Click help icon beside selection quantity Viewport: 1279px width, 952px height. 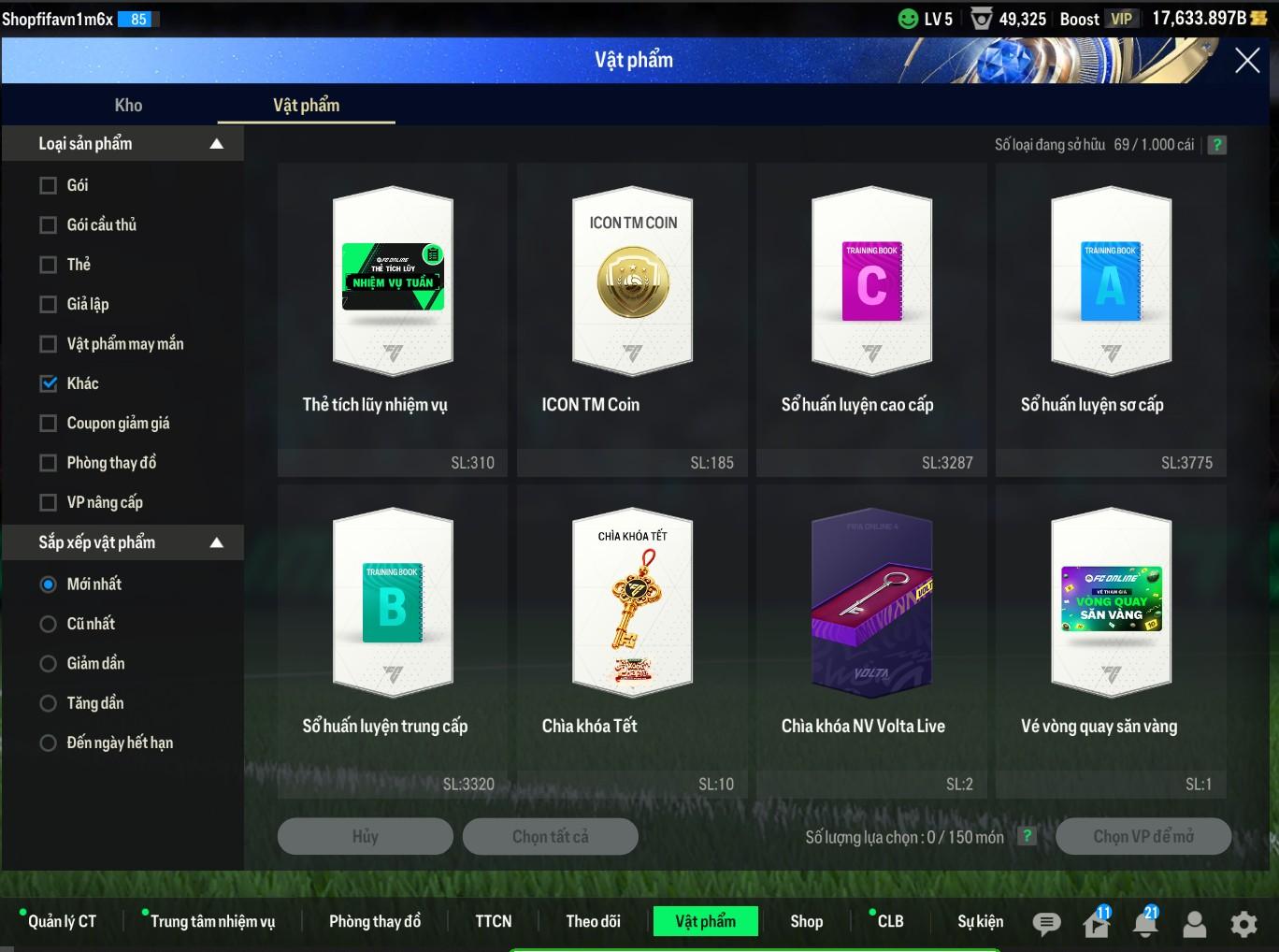1027,836
